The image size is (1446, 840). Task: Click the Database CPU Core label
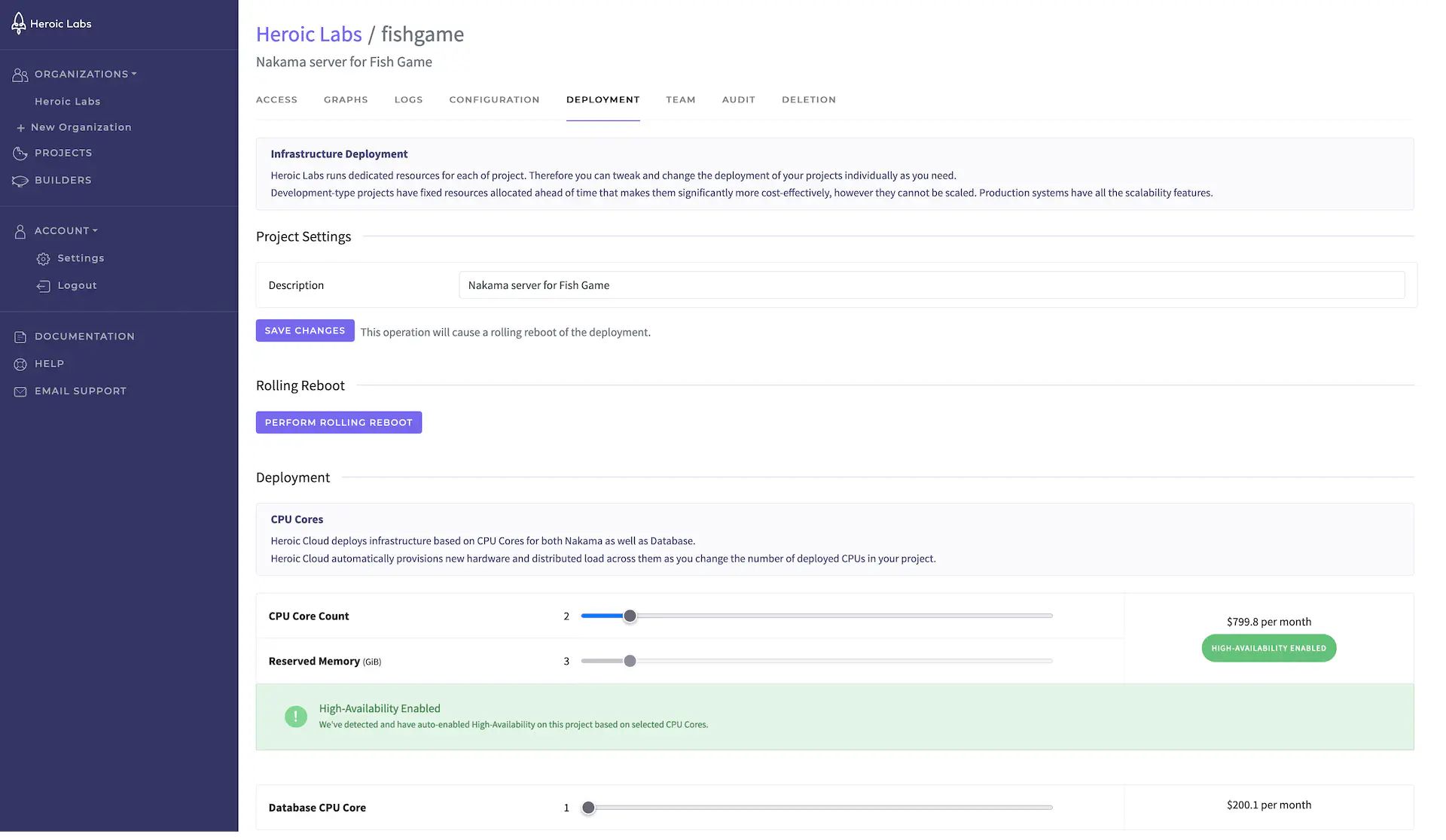(x=317, y=808)
